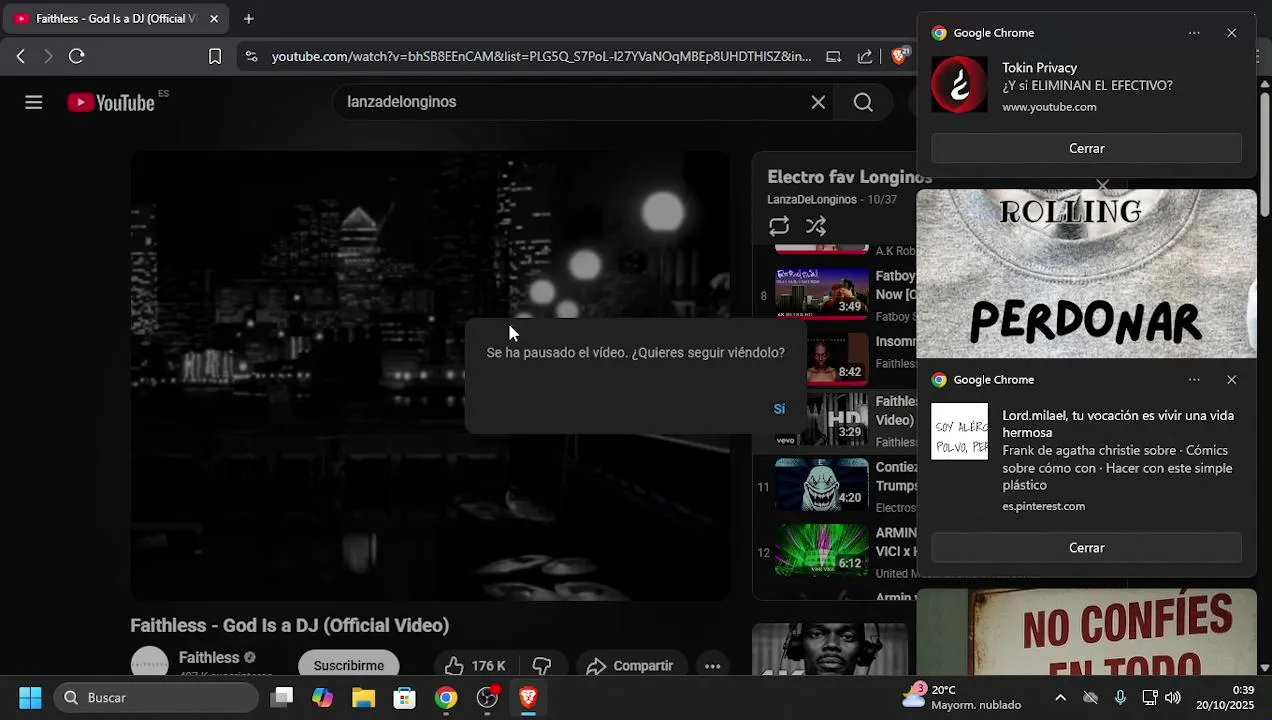Click the share icon in the address bar
The image size is (1272, 720).
pos(865,57)
